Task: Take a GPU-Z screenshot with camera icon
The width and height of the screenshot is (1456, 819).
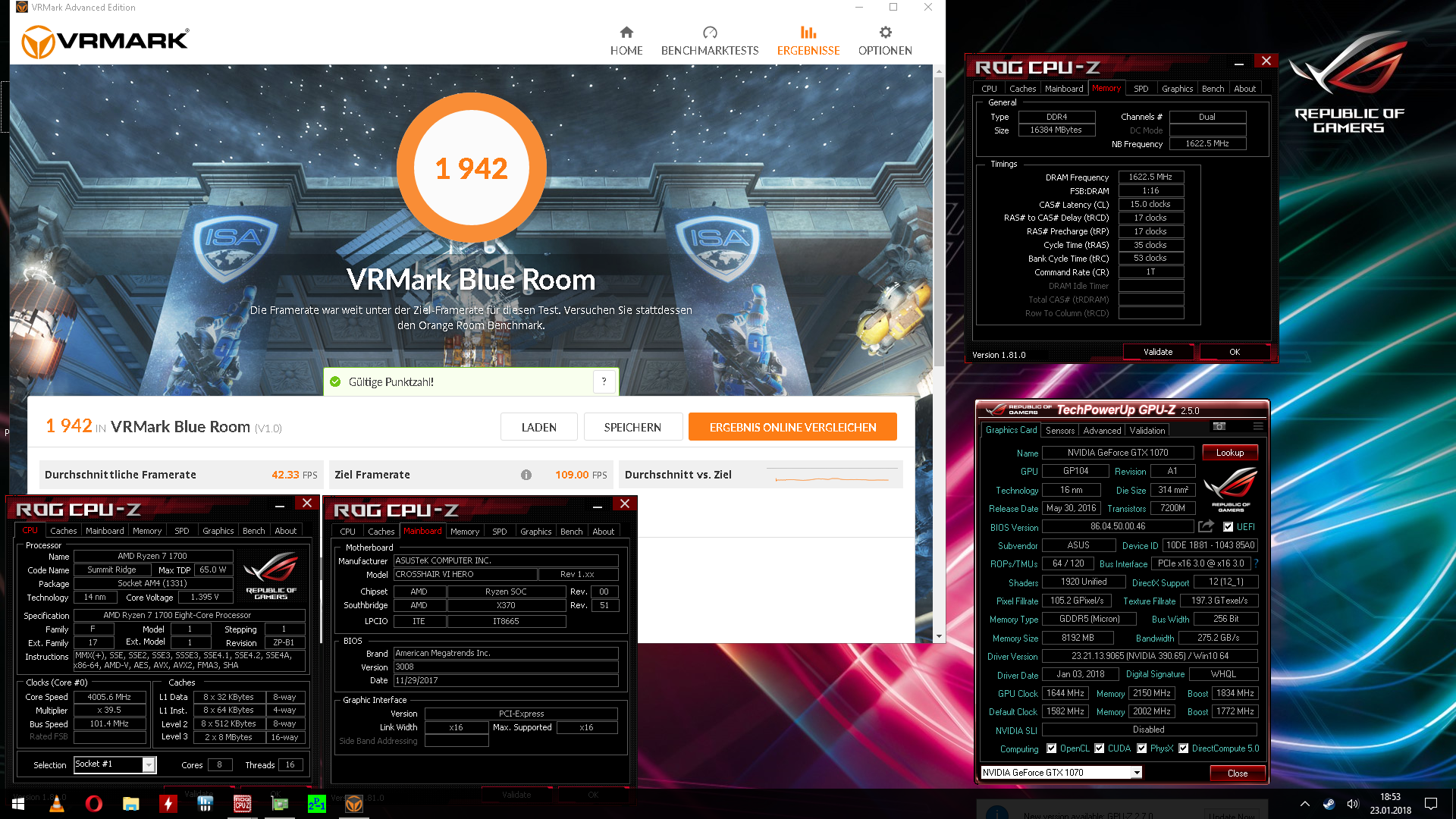Action: click(1219, 426)
